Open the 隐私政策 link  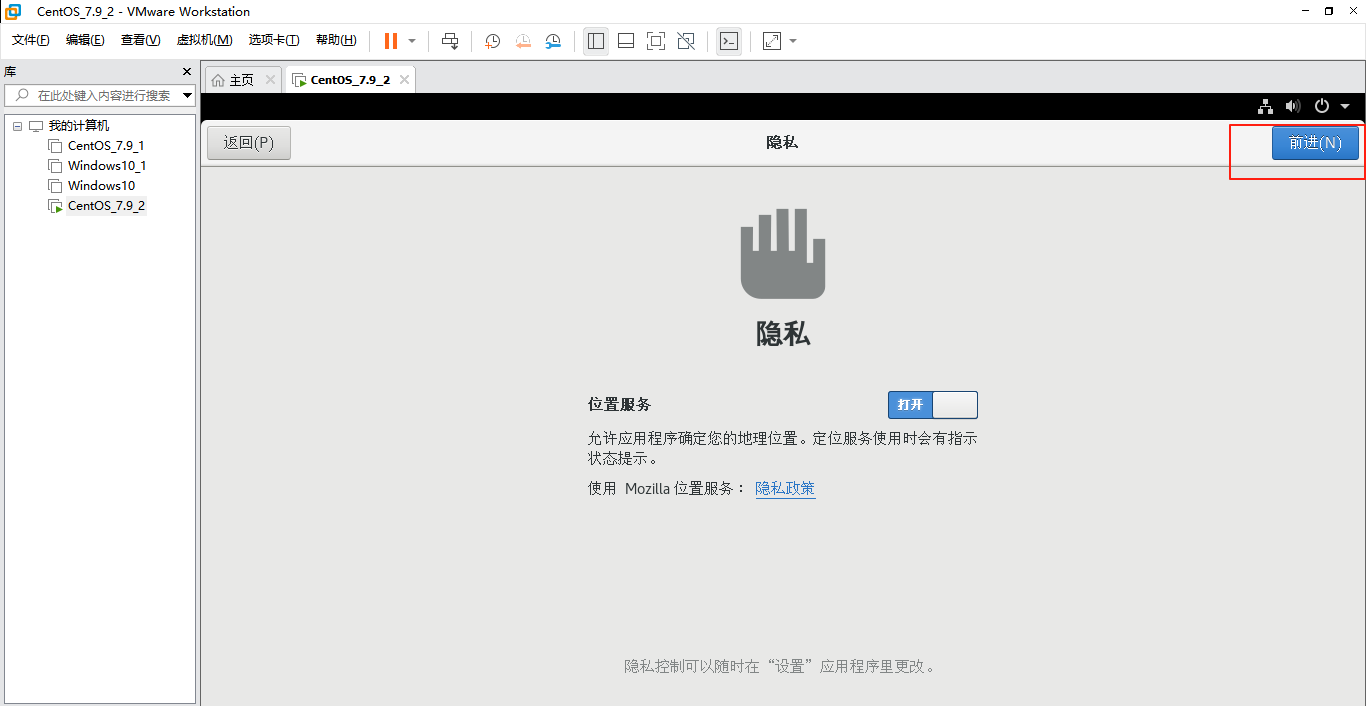785,489
